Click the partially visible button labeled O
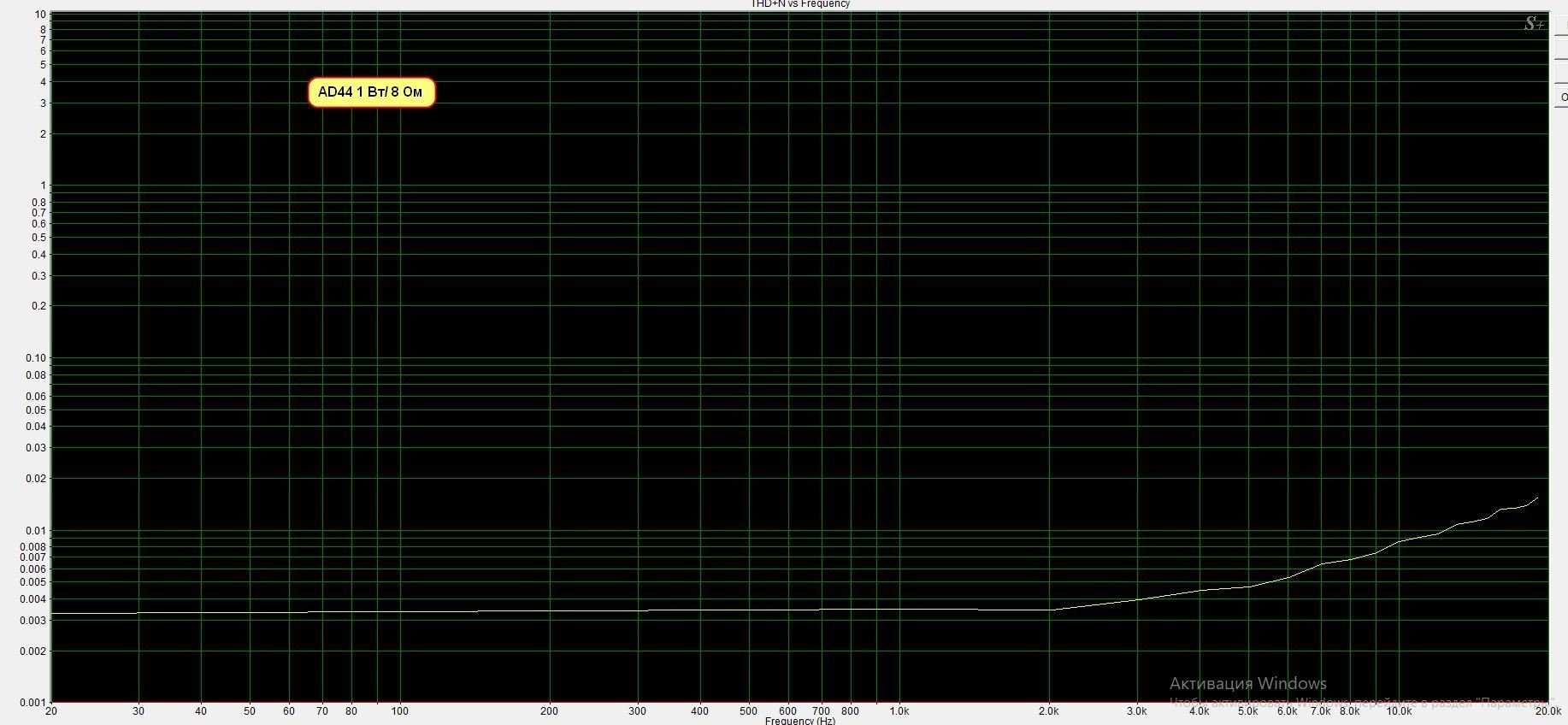 (1561, 97)
